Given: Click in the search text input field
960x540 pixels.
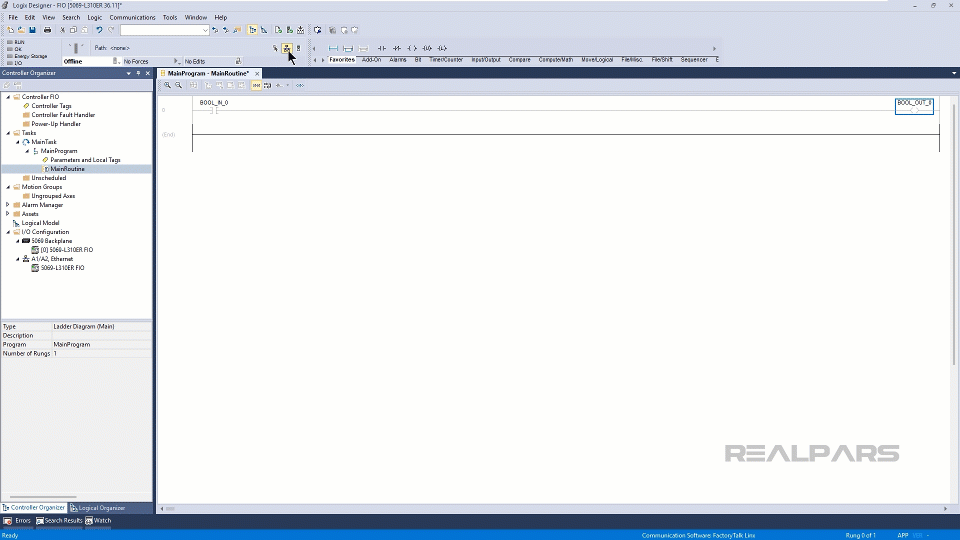Looking at the screenshot, I should pos(160,30).
